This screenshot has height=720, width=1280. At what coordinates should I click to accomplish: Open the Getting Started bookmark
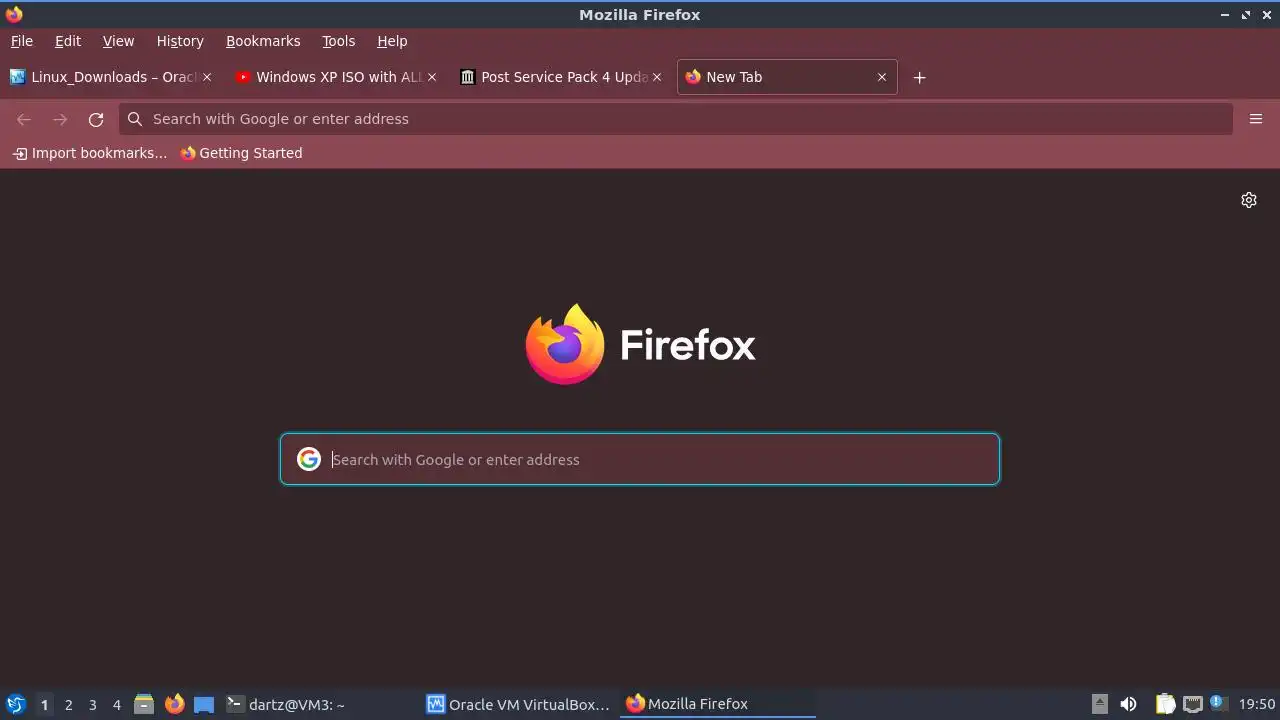coord(241,153)
